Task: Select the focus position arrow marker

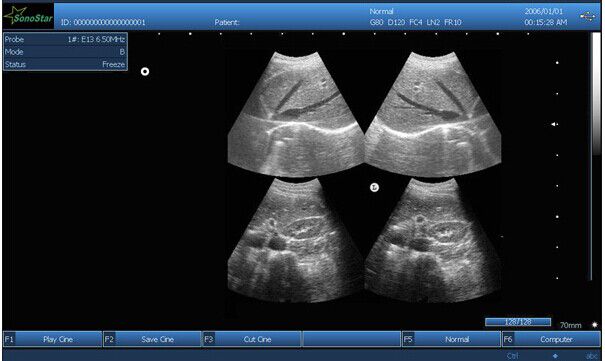Action: (x=554, y=124)
